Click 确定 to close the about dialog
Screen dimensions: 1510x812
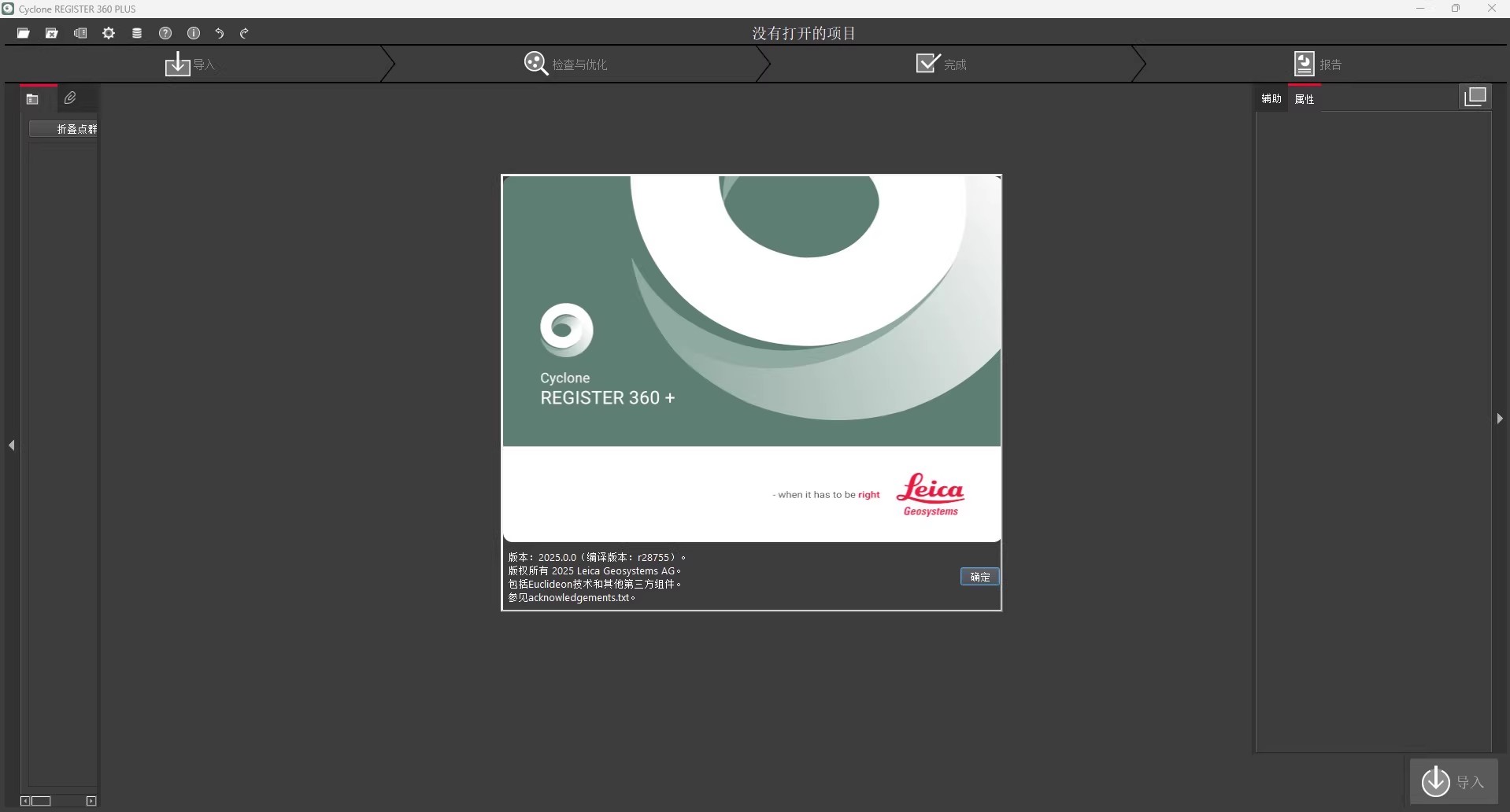click(x=980, y=577)
